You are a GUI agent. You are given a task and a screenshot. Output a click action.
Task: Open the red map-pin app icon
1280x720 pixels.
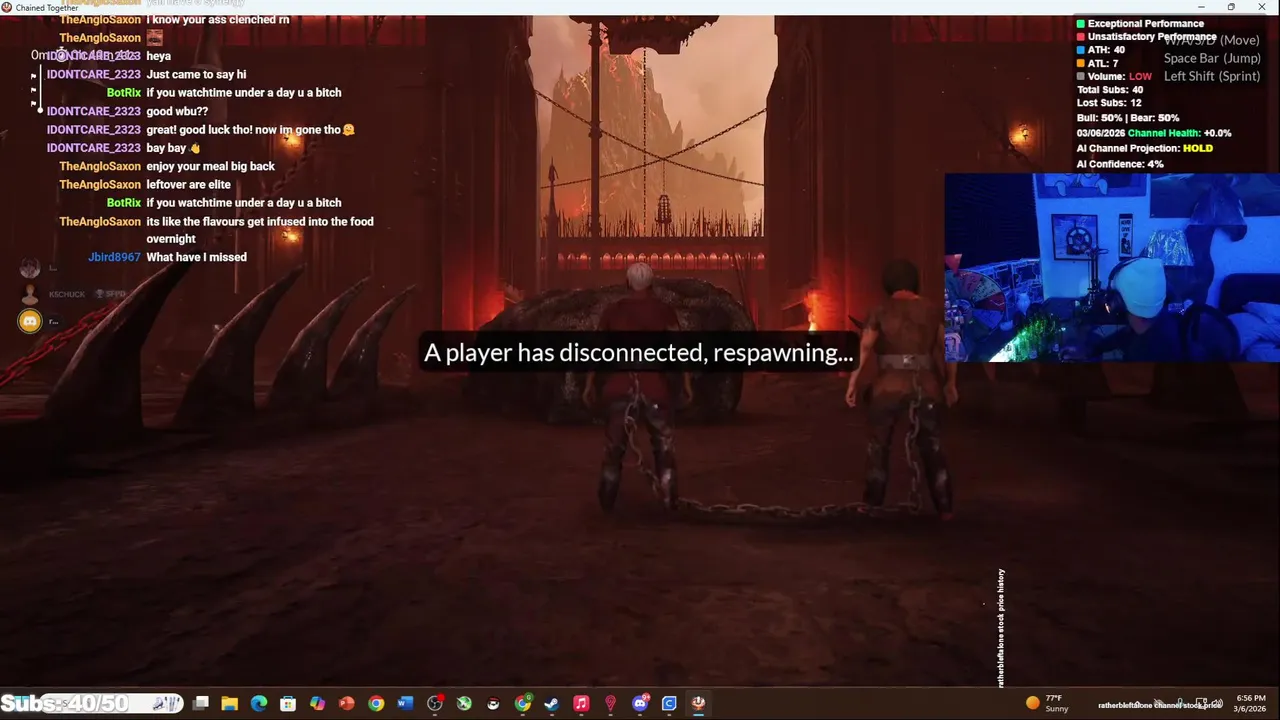pyautogui.click(x=610, y=703)
